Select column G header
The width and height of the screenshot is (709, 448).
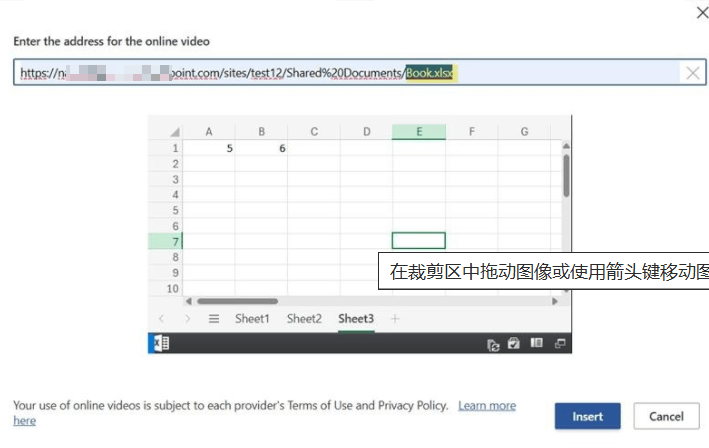pos(524,132)
